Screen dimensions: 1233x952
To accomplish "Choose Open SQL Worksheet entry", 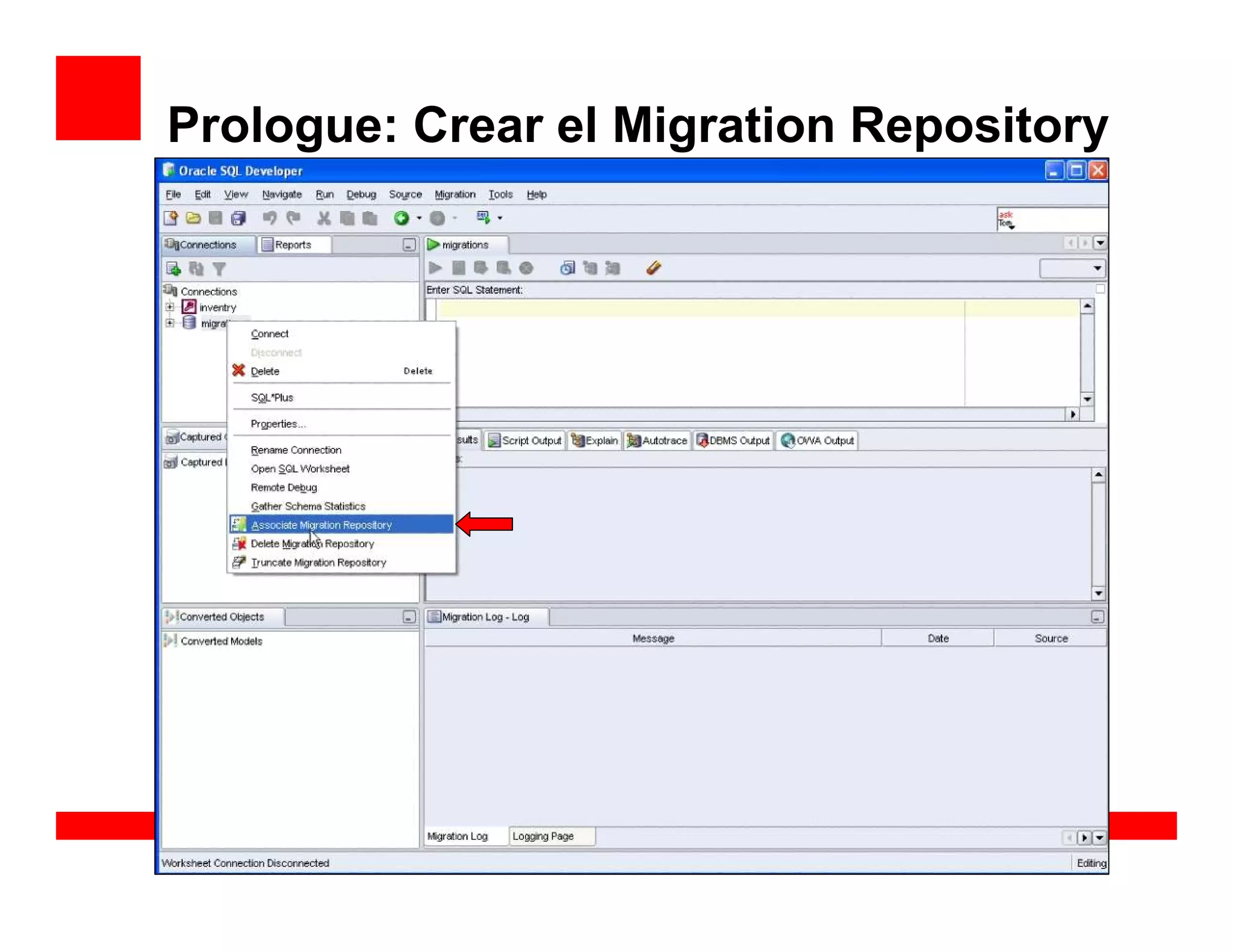I will click(x=341, y=469).
